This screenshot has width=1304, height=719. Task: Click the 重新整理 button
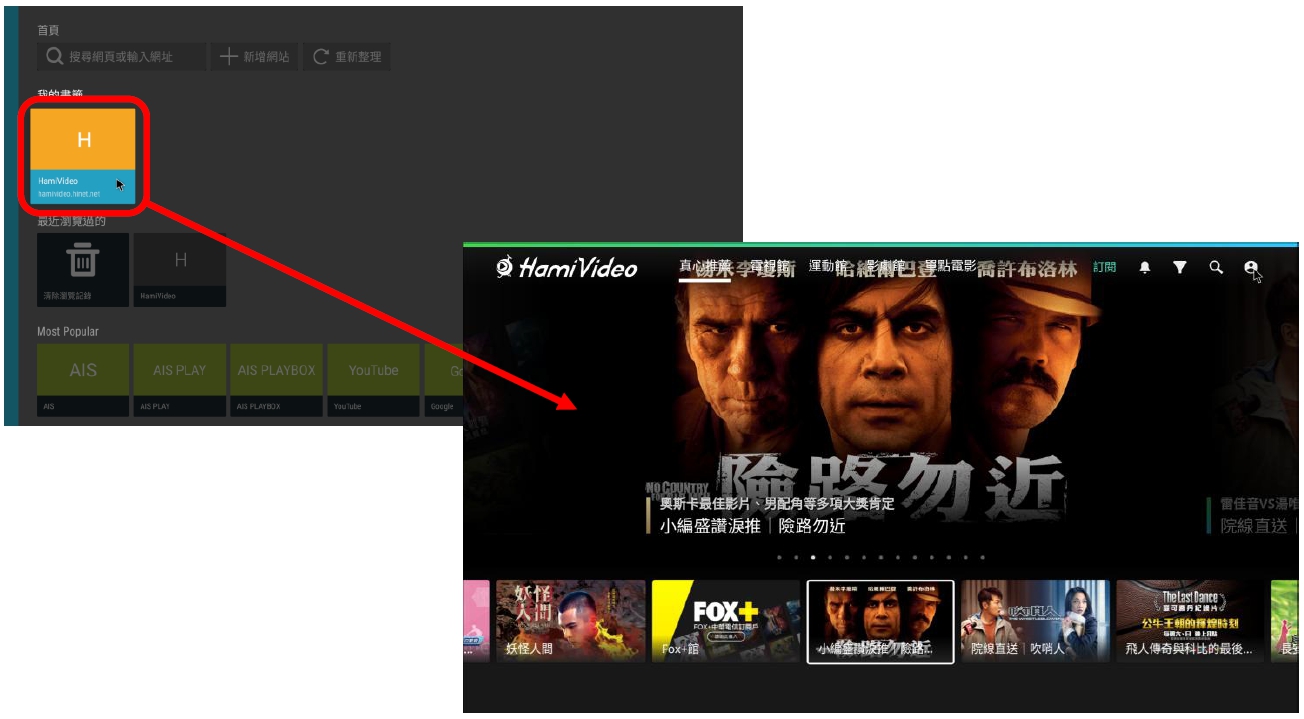tap(347, 57)
